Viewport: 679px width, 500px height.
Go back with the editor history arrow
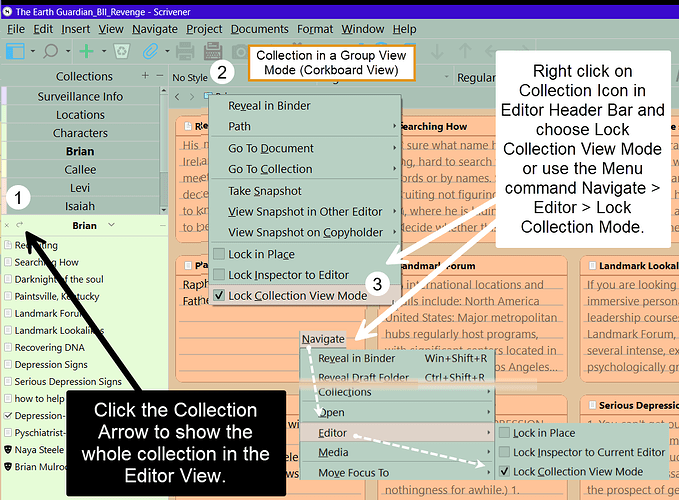click(x=177, y=97)
